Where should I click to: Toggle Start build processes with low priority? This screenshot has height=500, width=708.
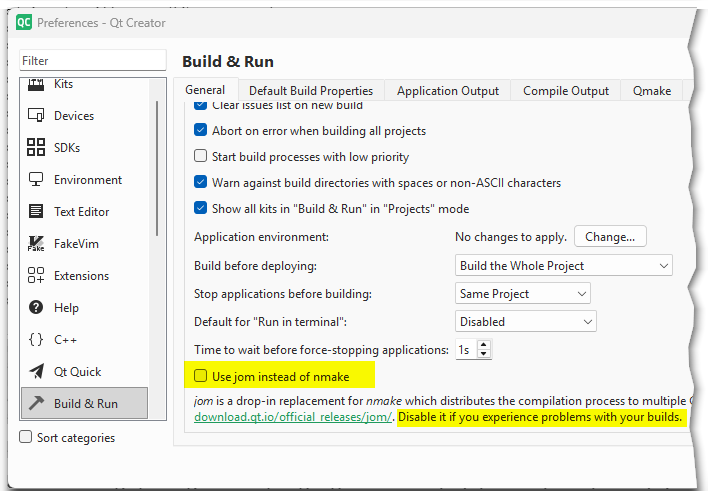tap(201, 157)
